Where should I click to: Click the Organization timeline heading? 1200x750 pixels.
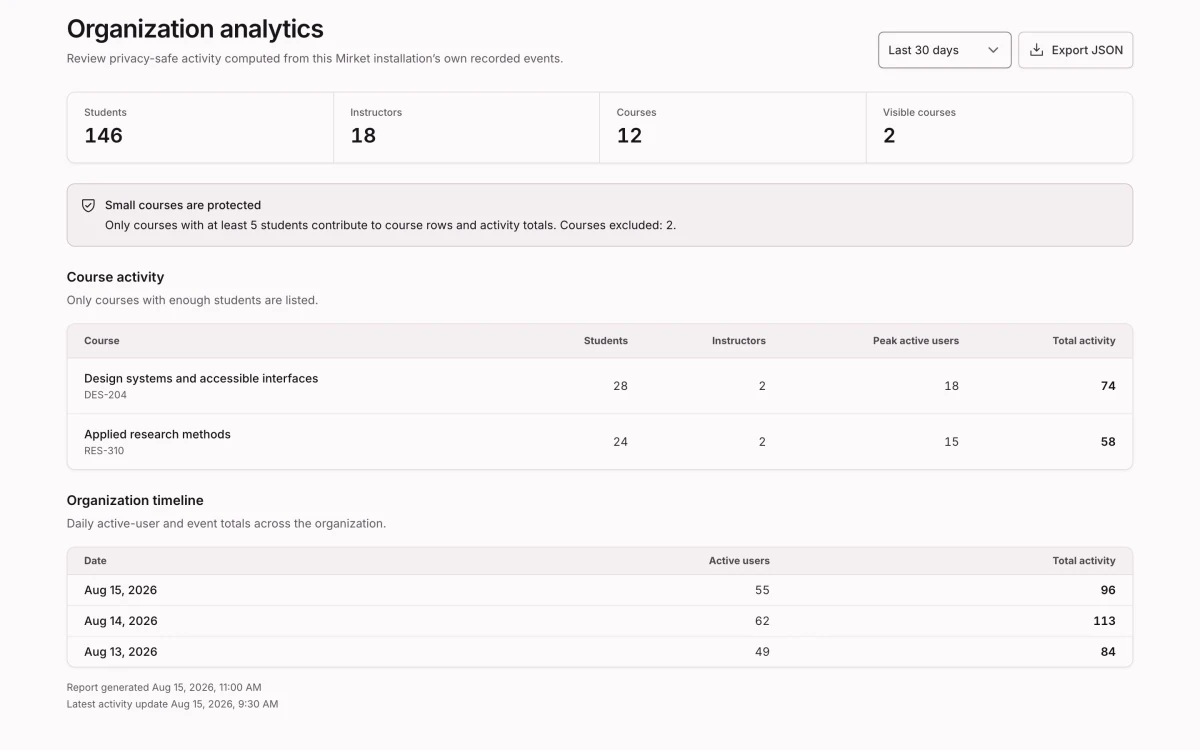coord(135,500)
